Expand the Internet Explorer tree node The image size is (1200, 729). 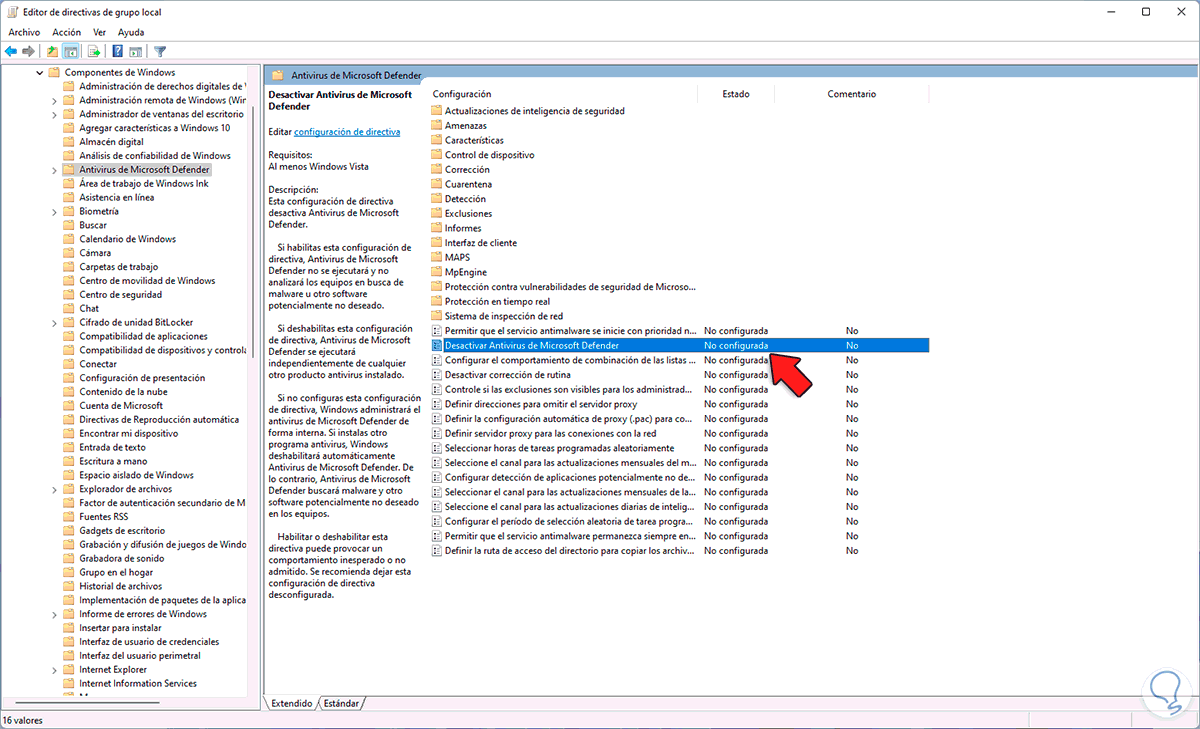coord(54,670)
